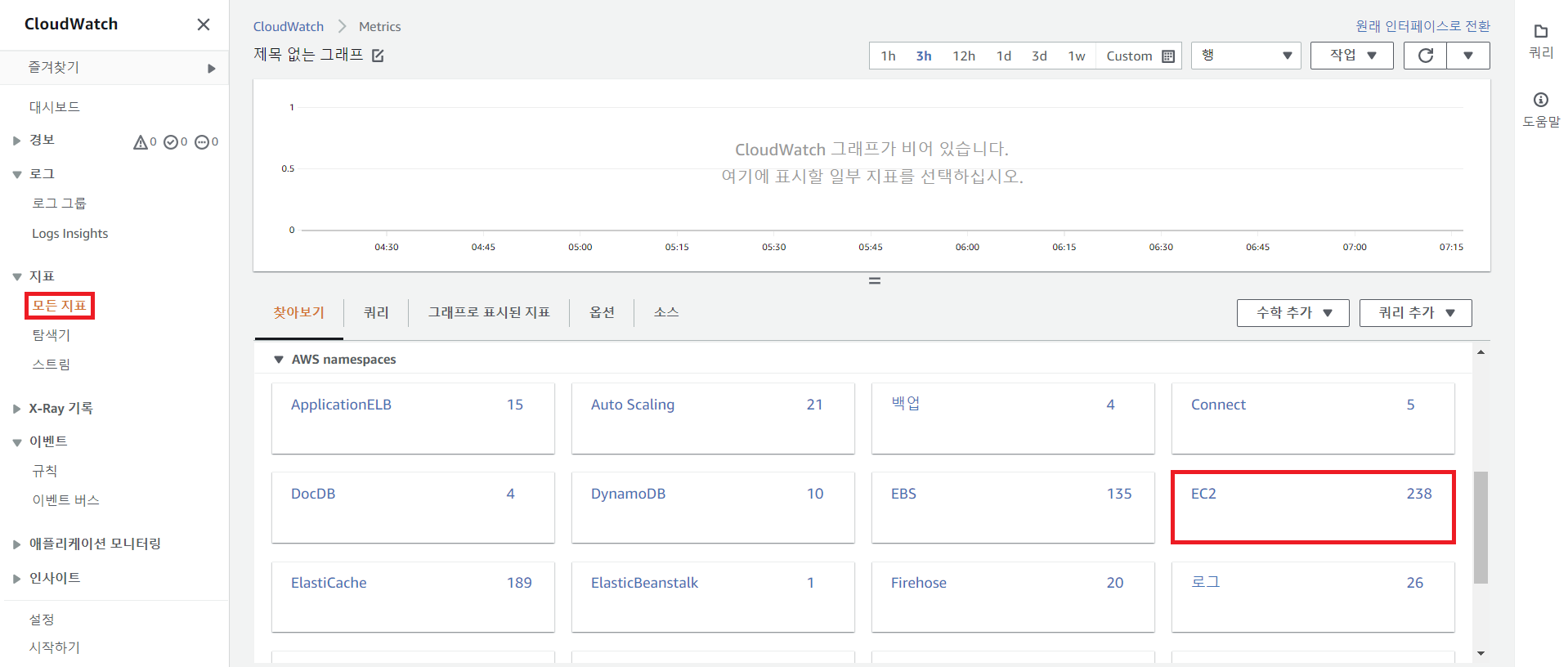Click 원래 인터페이스로 전환 link
This screenshot has width=1568, height=667.
point(1422,26)
